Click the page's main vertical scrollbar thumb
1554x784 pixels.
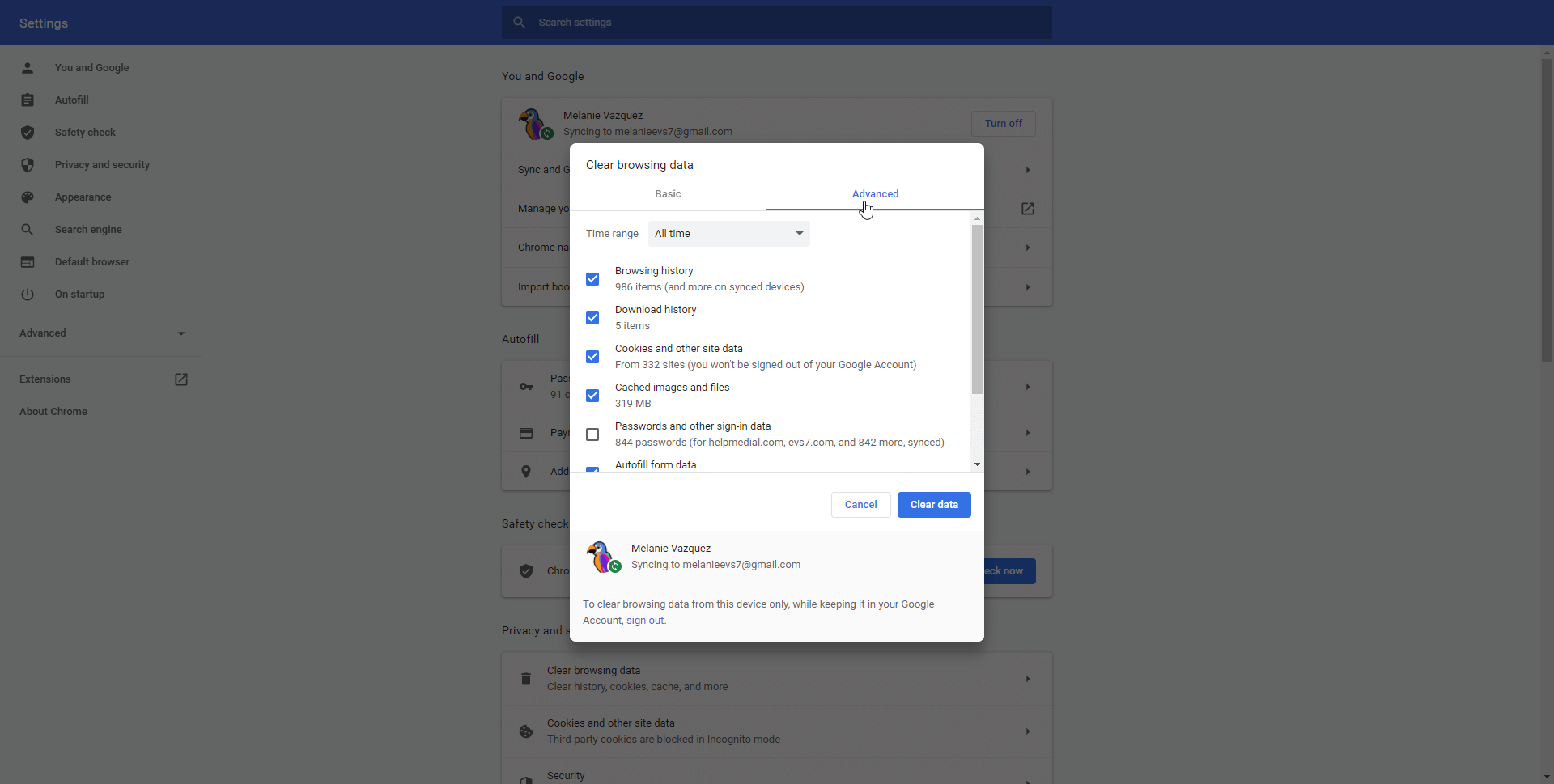tap(1547, 210)
